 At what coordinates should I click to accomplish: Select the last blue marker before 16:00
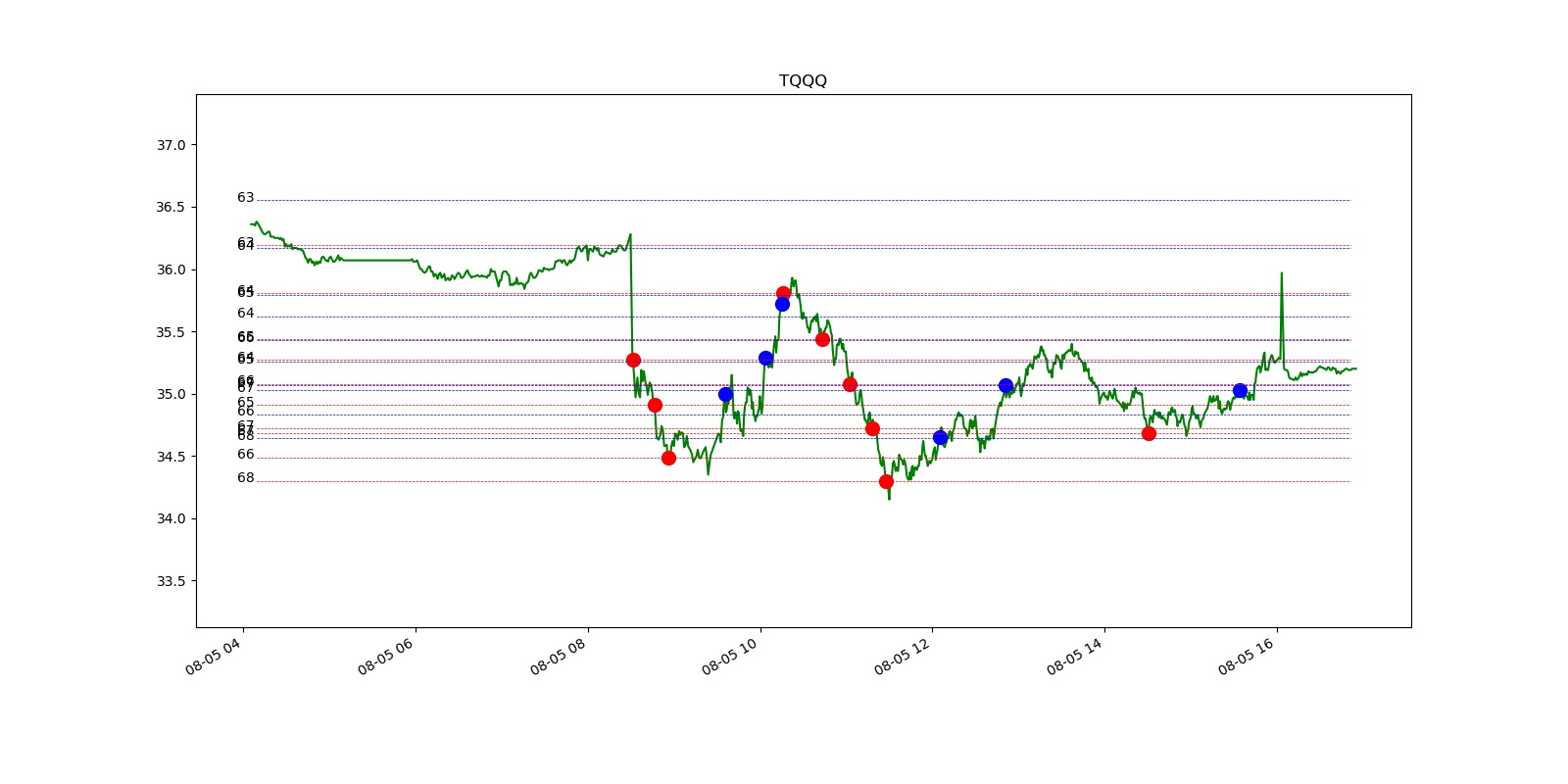(x=1240, y=390)
